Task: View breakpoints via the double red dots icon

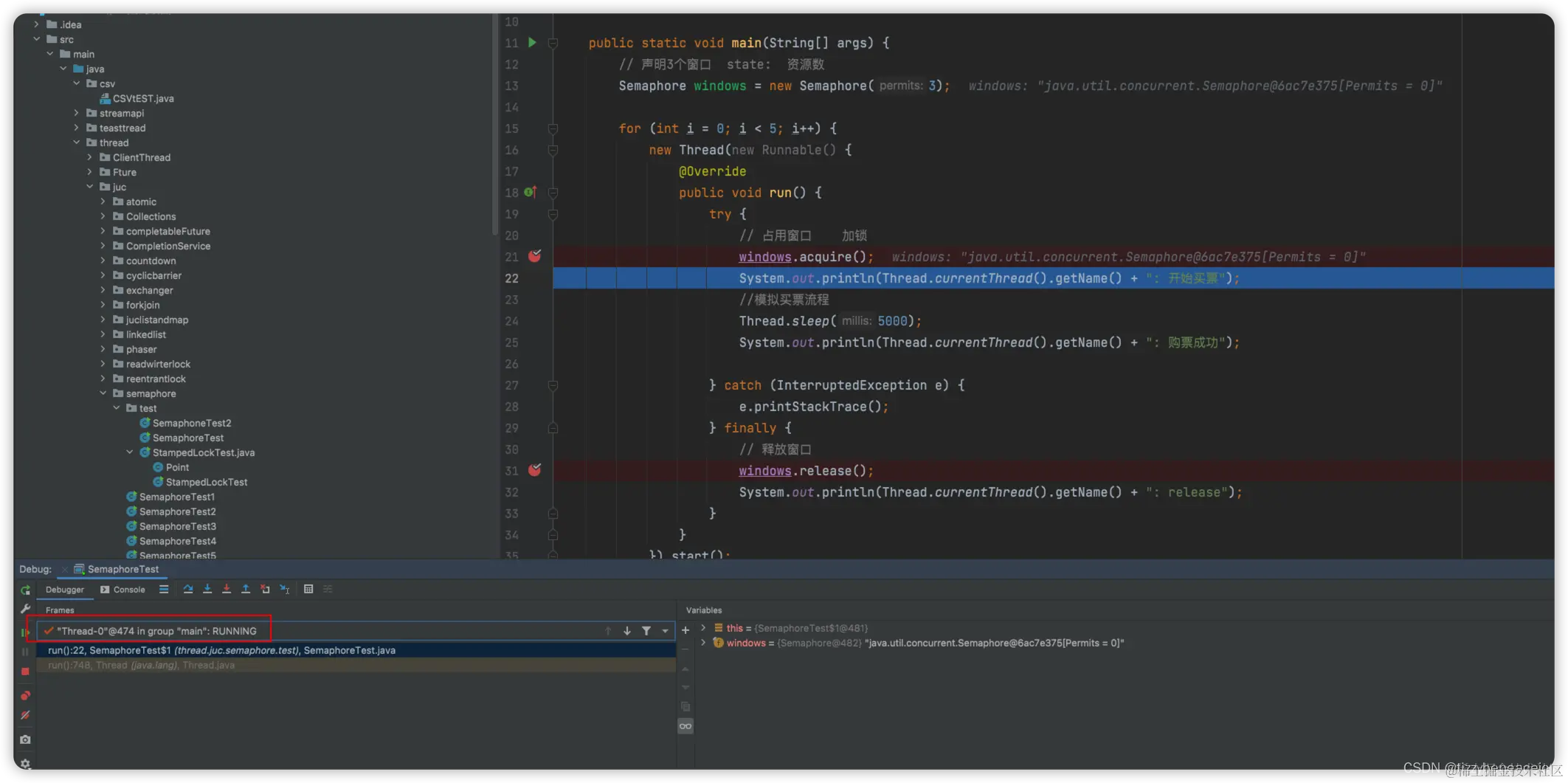Action: 25,695
